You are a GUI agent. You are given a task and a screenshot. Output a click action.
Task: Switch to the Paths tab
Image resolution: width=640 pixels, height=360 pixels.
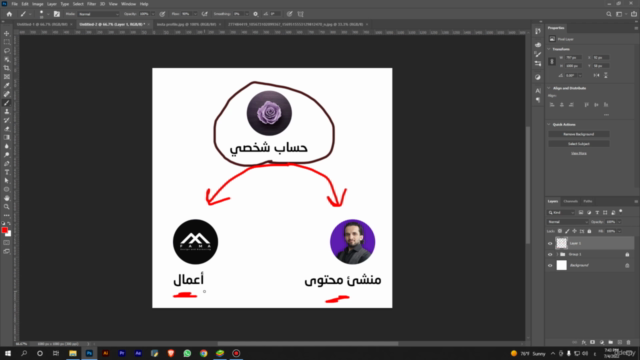click(x=588, y=201)
